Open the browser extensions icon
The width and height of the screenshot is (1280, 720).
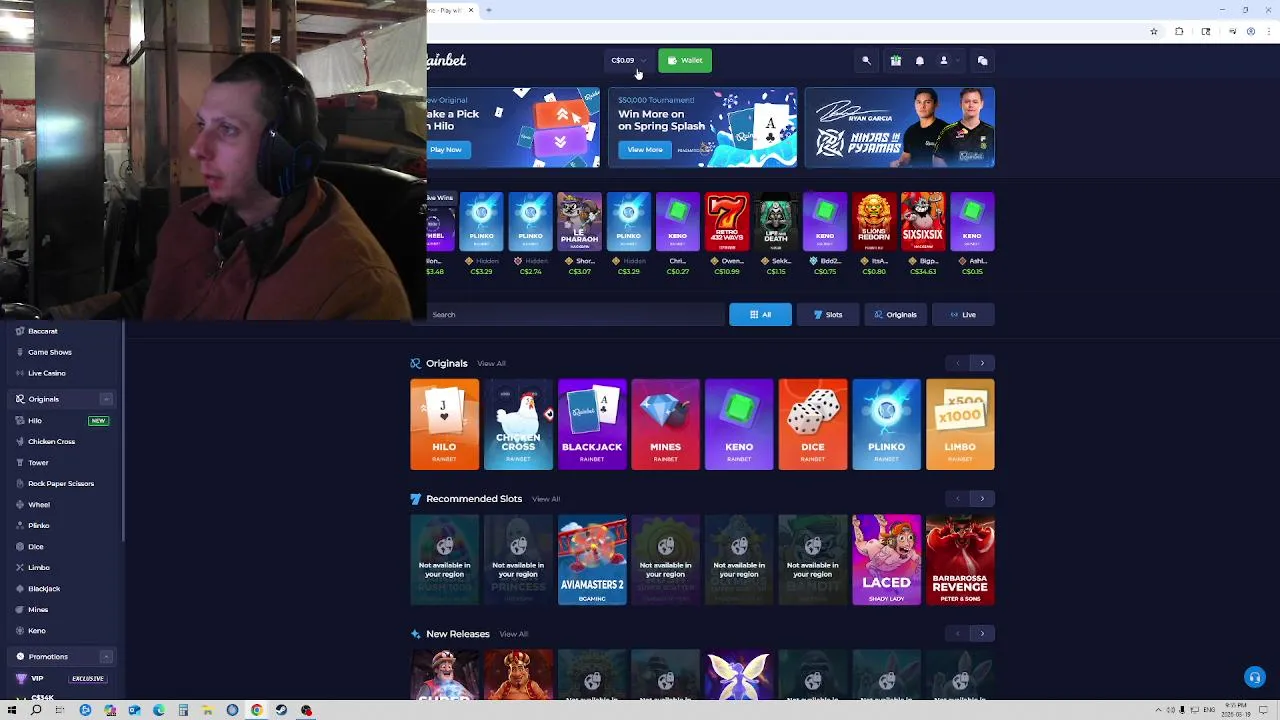pos(1179,32)
